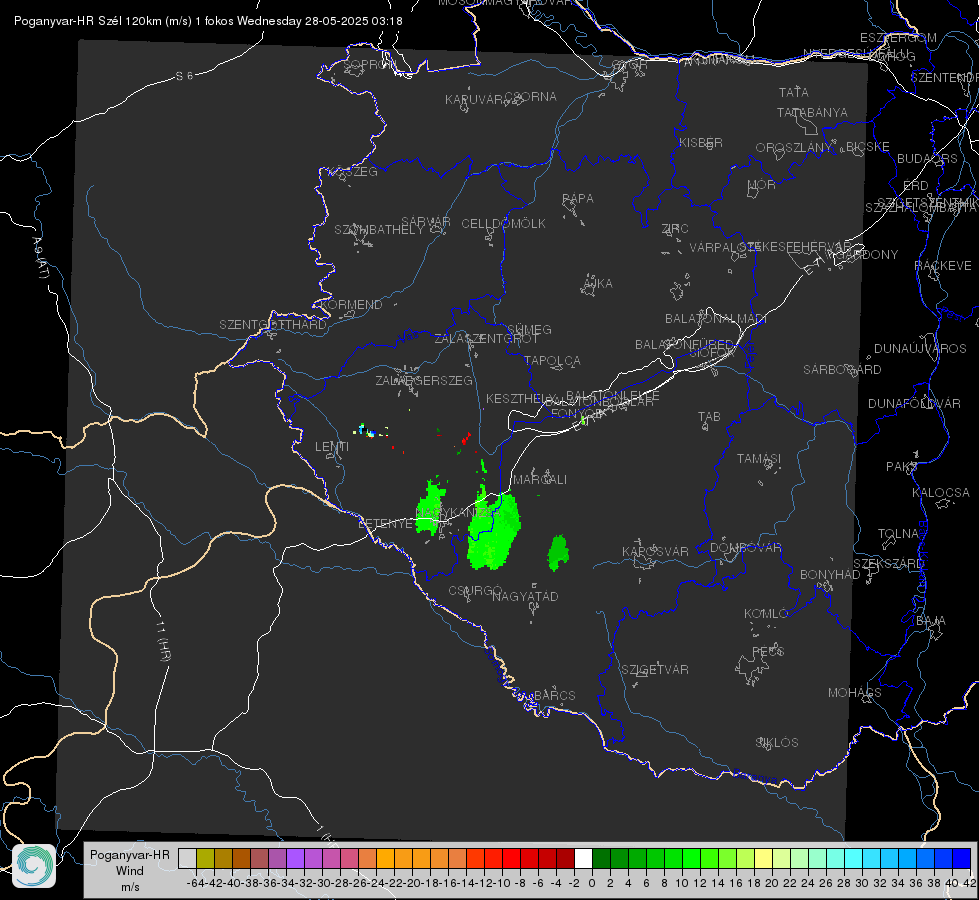The image size is (979, 900).
Task: Select the TOLNA label
Action: pyautogui.click(x=898, y=534)
